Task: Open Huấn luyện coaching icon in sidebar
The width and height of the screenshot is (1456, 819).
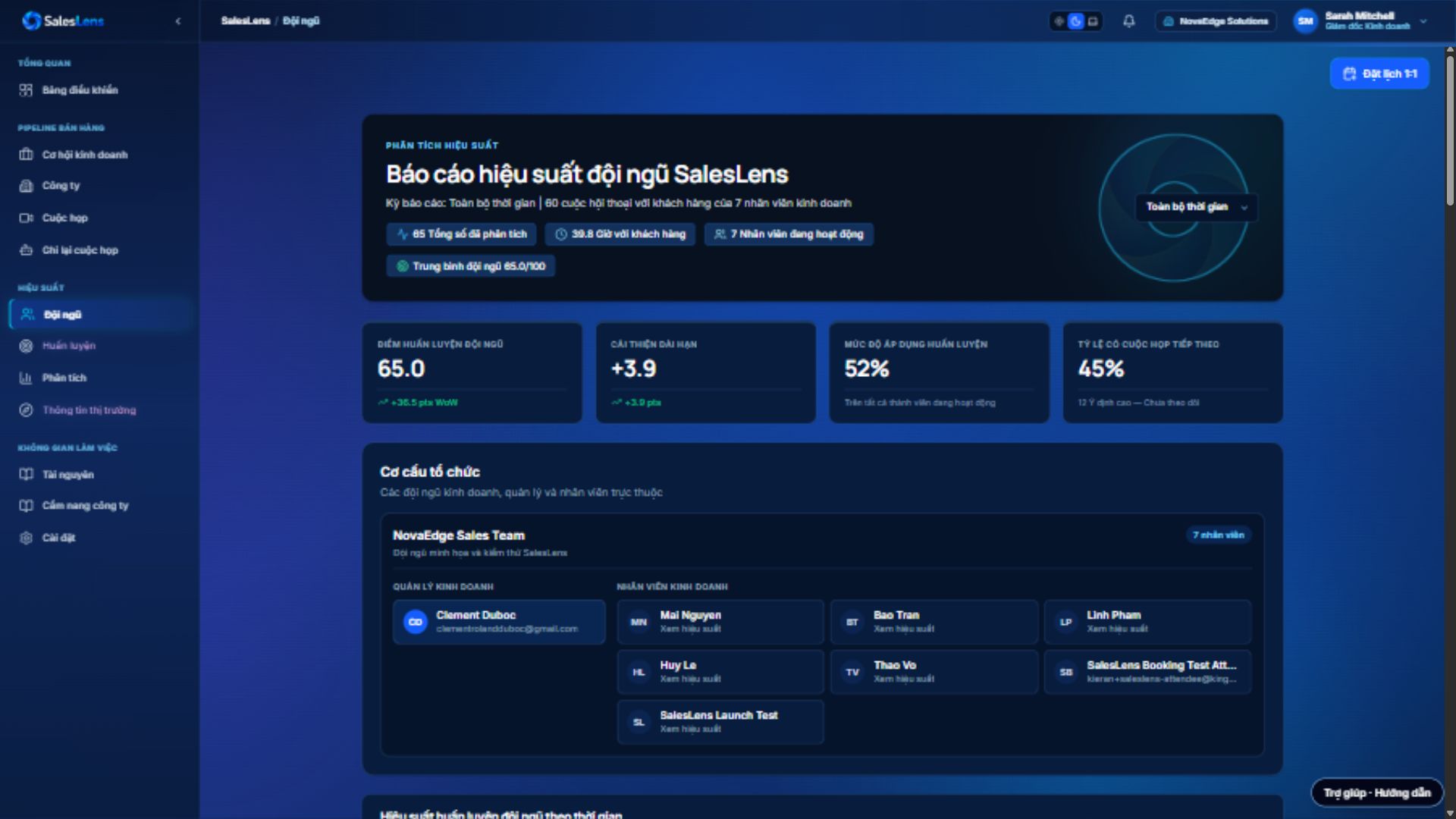Action: [27, 346]
